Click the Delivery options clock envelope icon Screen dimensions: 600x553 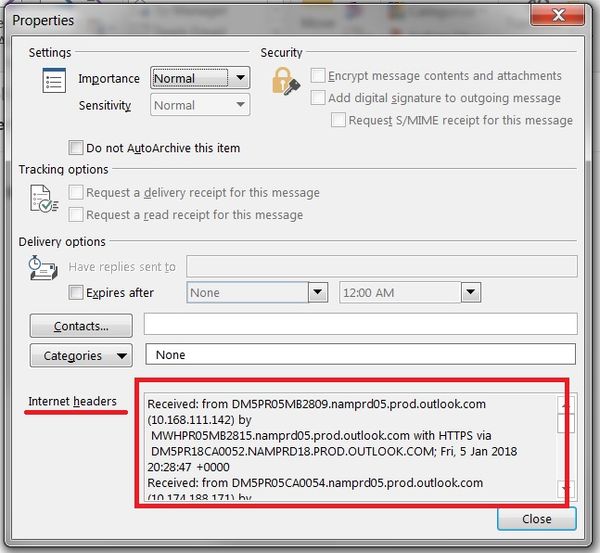click(x=43, y=268)
